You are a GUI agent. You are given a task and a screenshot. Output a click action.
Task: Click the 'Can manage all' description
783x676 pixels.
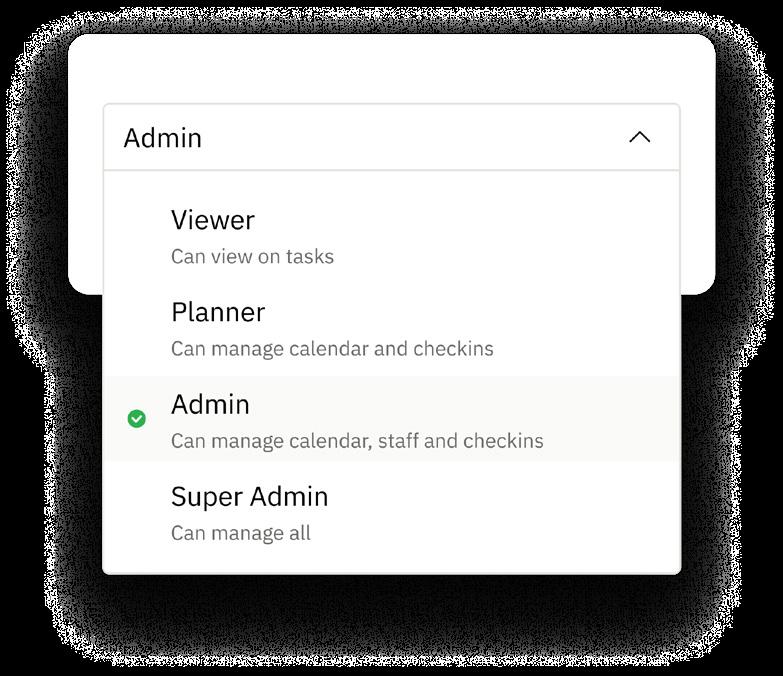point(241,533)
